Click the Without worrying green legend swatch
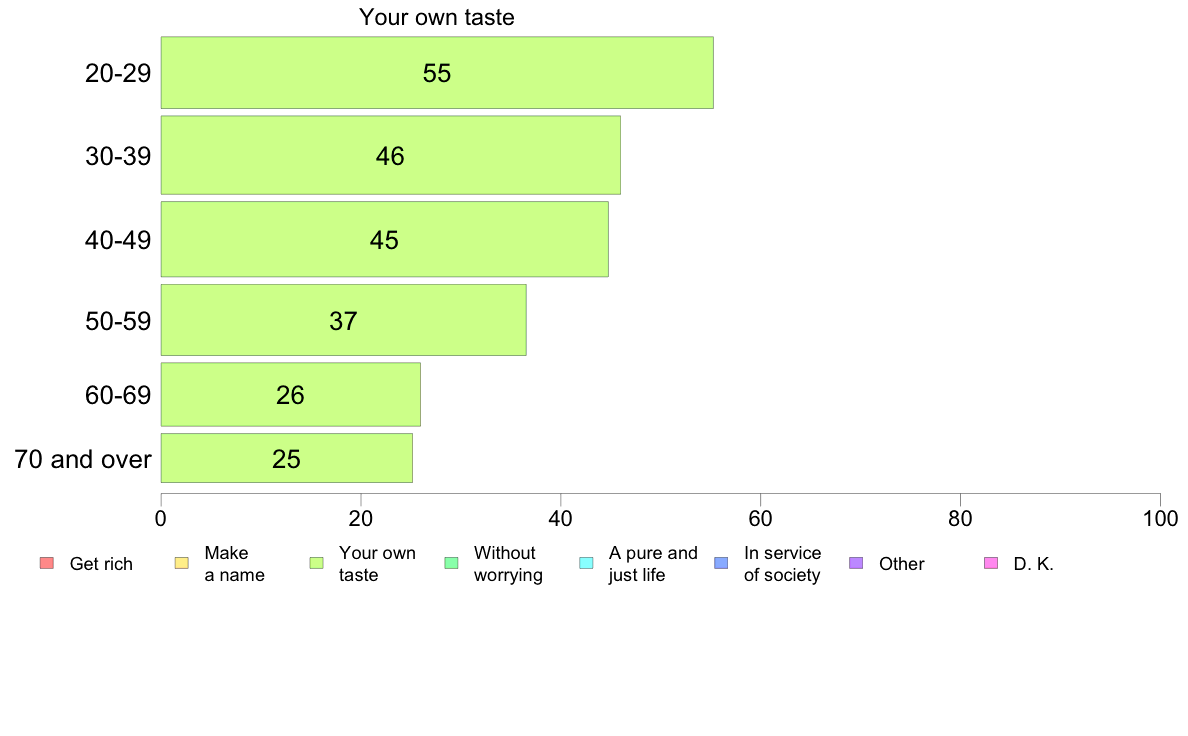This screenshot has width=1188, height=736. (452, 563)
